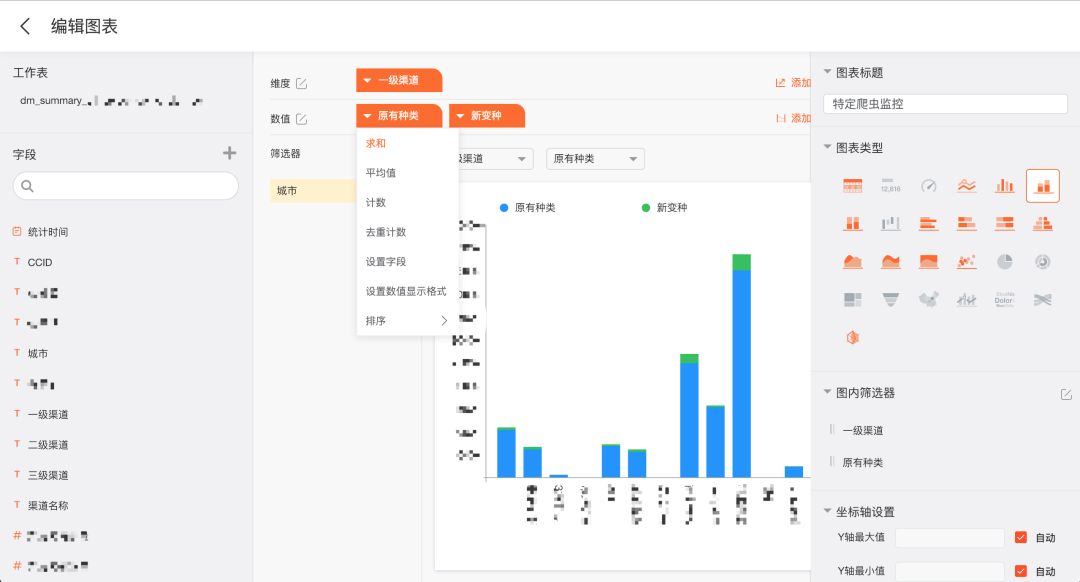The image size is (1080, 582).
Task: Select the 100% stacked area chart type
Action: 928,261
